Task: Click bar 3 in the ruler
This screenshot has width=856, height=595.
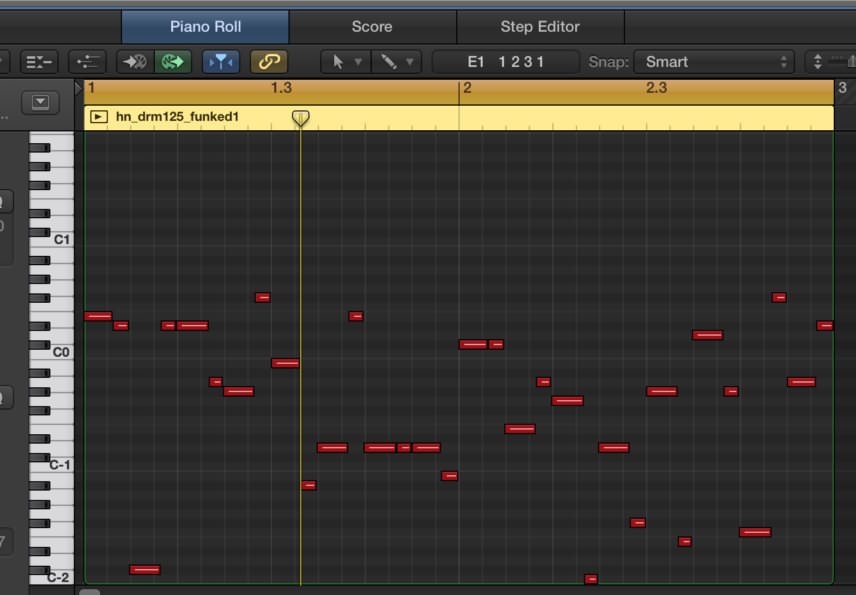Action: point(842,88)
